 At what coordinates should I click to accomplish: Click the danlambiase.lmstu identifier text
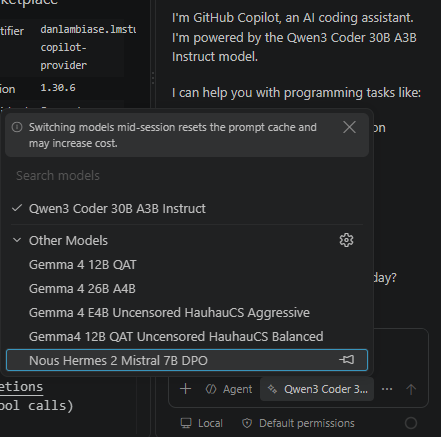88,29
